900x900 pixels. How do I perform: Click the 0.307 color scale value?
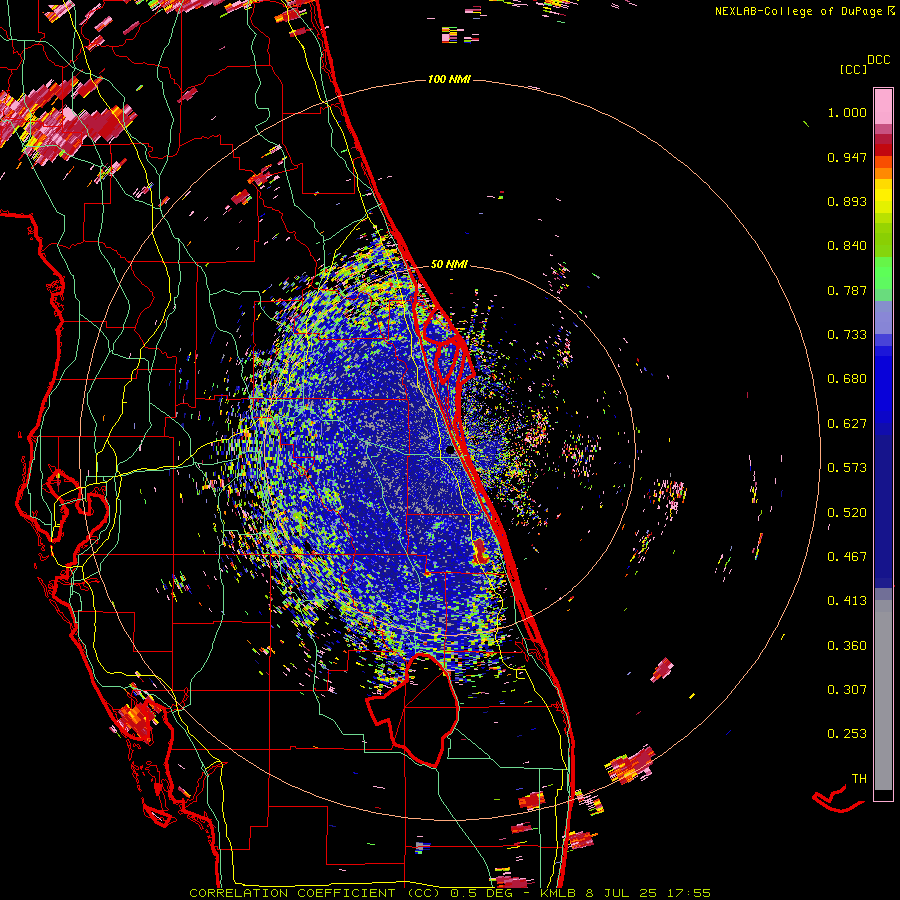[x=847, y=690]
